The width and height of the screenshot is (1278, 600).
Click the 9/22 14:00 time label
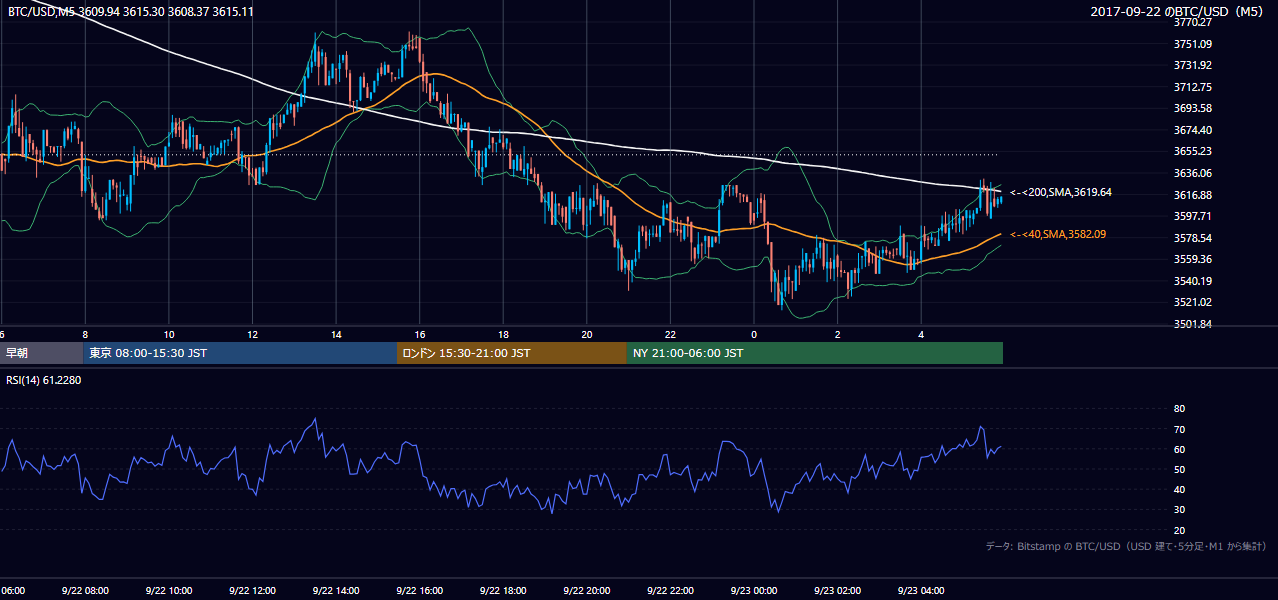[335, 591]
